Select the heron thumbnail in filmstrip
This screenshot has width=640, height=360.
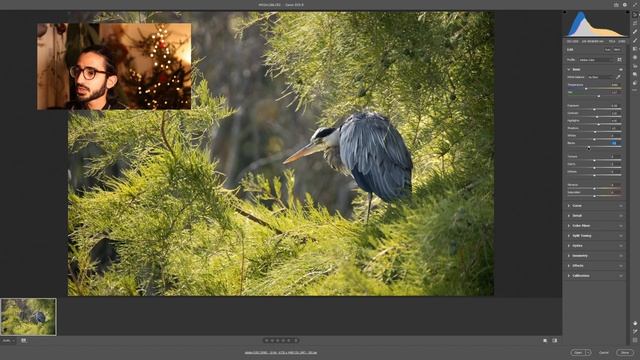(29, 317)
